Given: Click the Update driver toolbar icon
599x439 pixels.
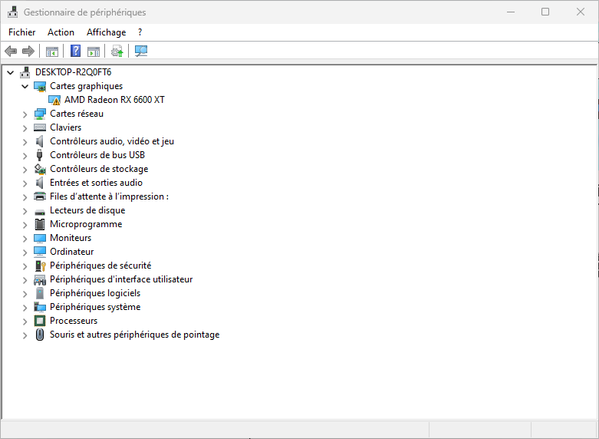Looking at the screenshot, I should 117,51.
